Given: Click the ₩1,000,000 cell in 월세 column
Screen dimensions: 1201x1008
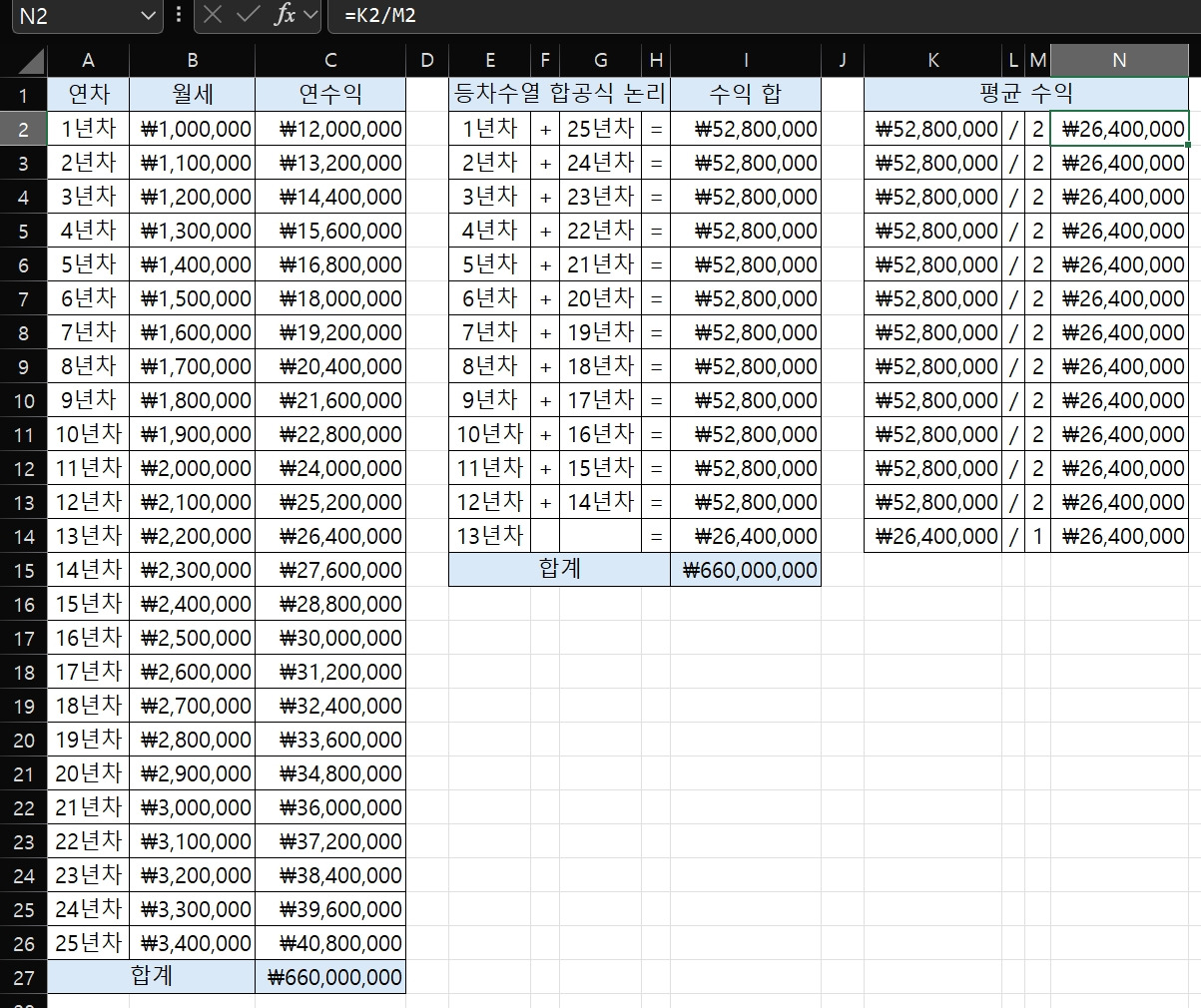Looking at the screenshot, I should point(192,129).
